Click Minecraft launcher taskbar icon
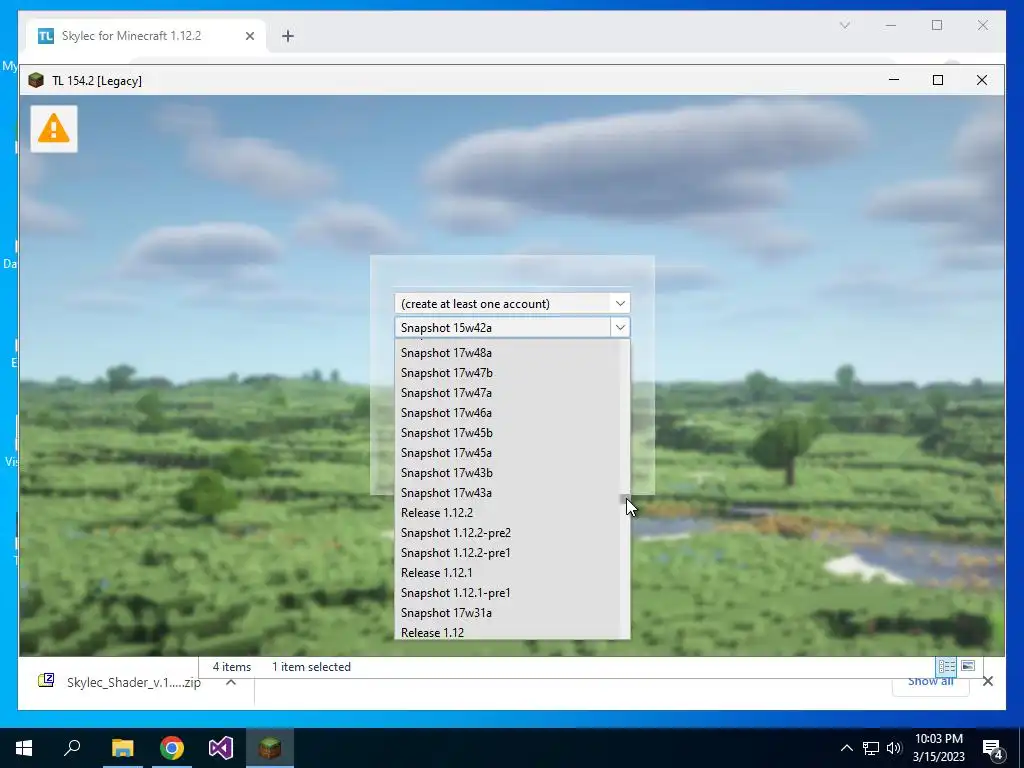The width and height of the screenshot is (1024, 768). pyautogui.click(x=270, y=748)
